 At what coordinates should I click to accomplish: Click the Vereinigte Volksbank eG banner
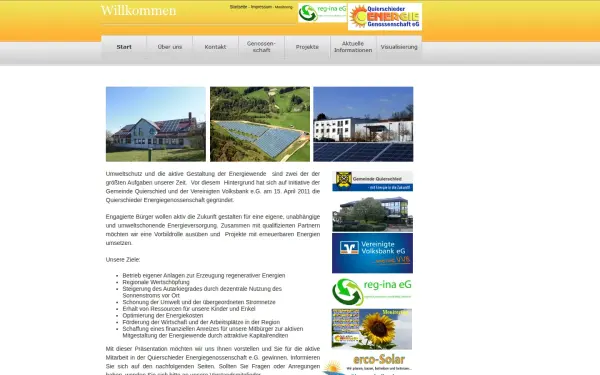point(372,253)
